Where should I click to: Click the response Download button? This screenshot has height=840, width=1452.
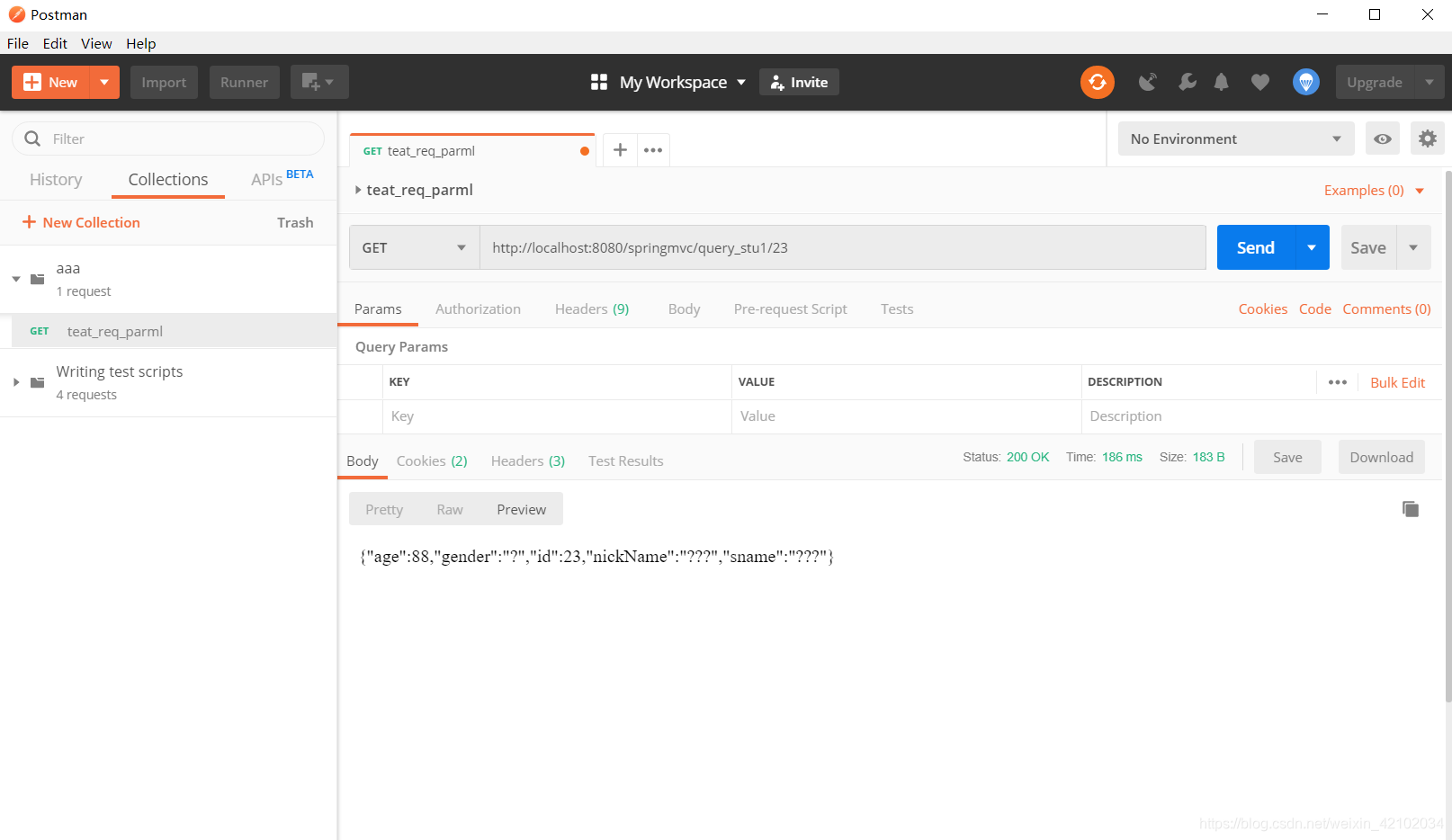coord(1382,457)
